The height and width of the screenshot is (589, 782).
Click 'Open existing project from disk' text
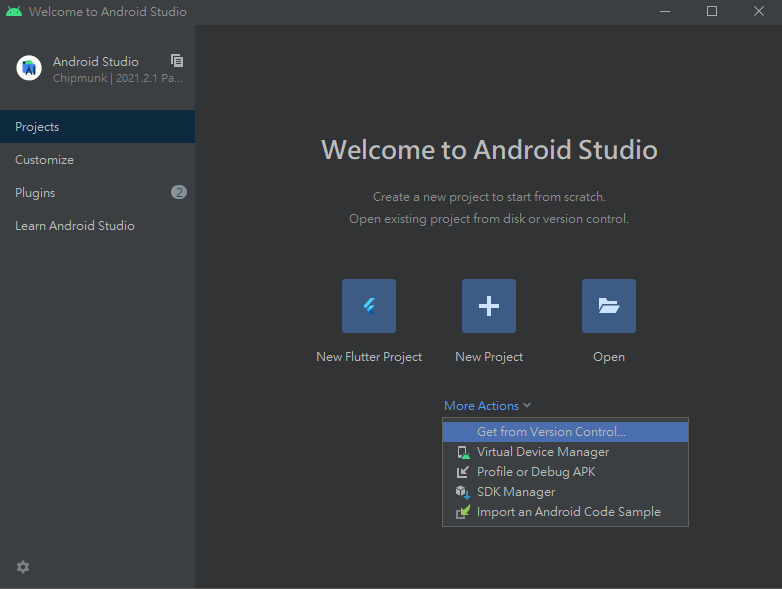pyautogui.click(x=489, y=219)
